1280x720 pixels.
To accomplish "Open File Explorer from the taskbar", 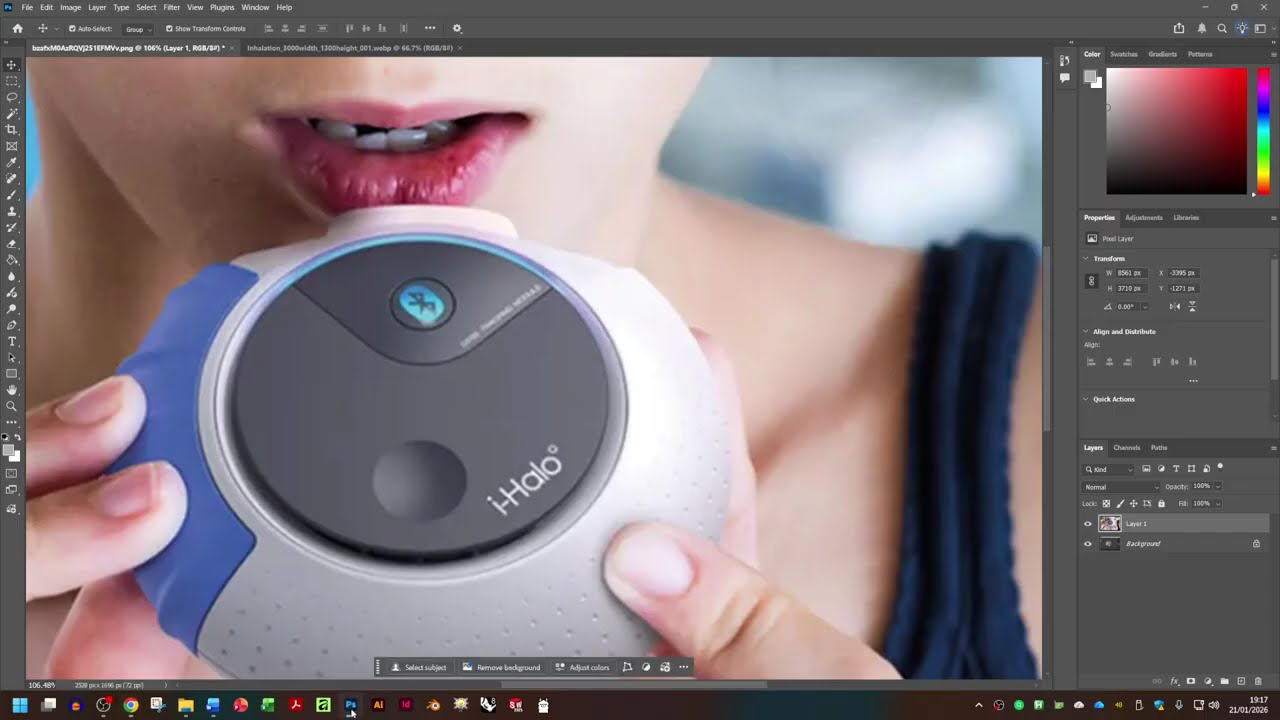I will point(185,705).
